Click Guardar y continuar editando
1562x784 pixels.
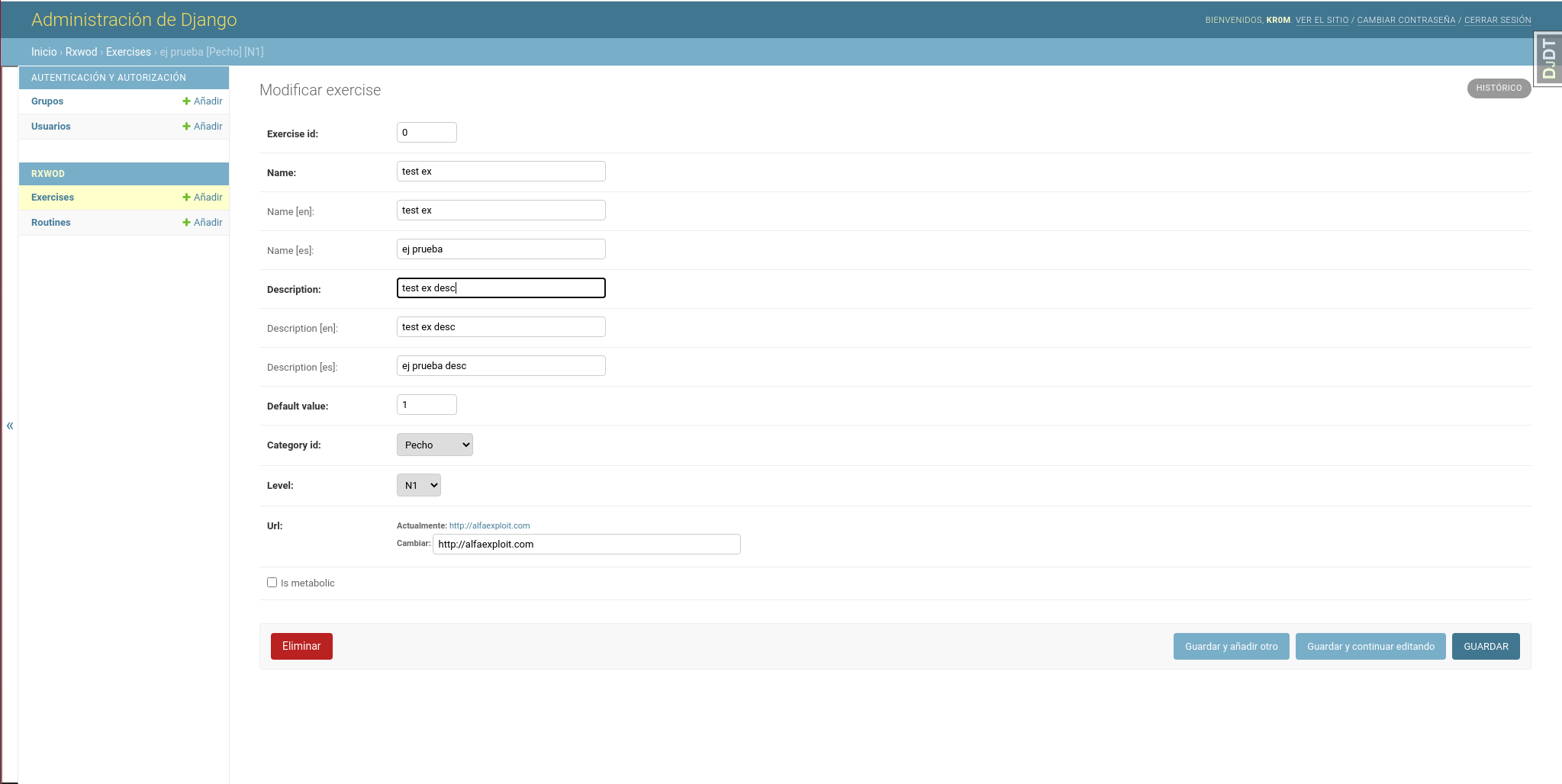[1370, 647]
